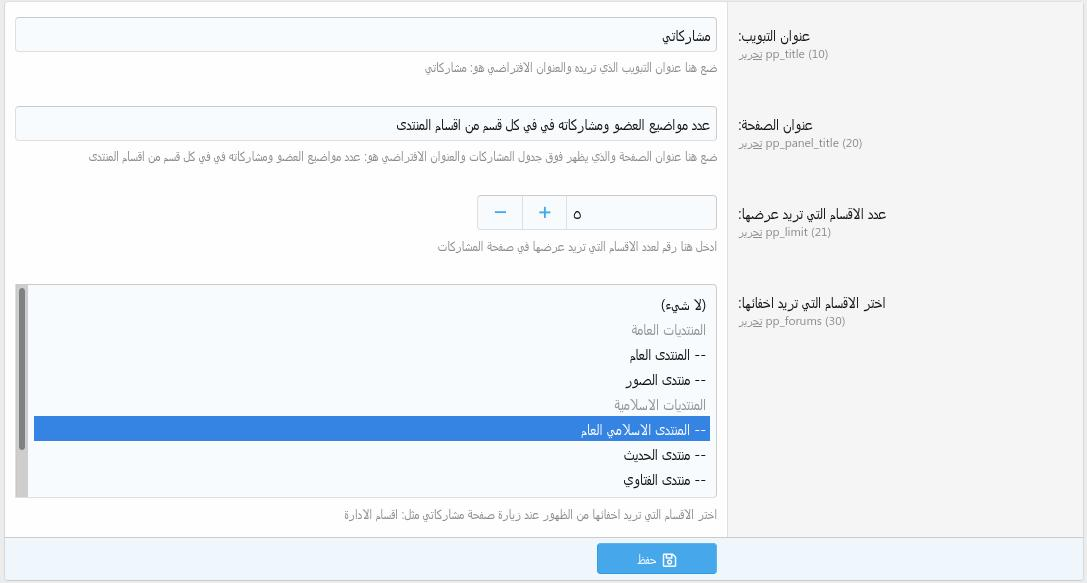This screenshot has width=1087, height=583.
Task: Select منتدى الحديث in the forums list
Action: [x=664, y=455]
